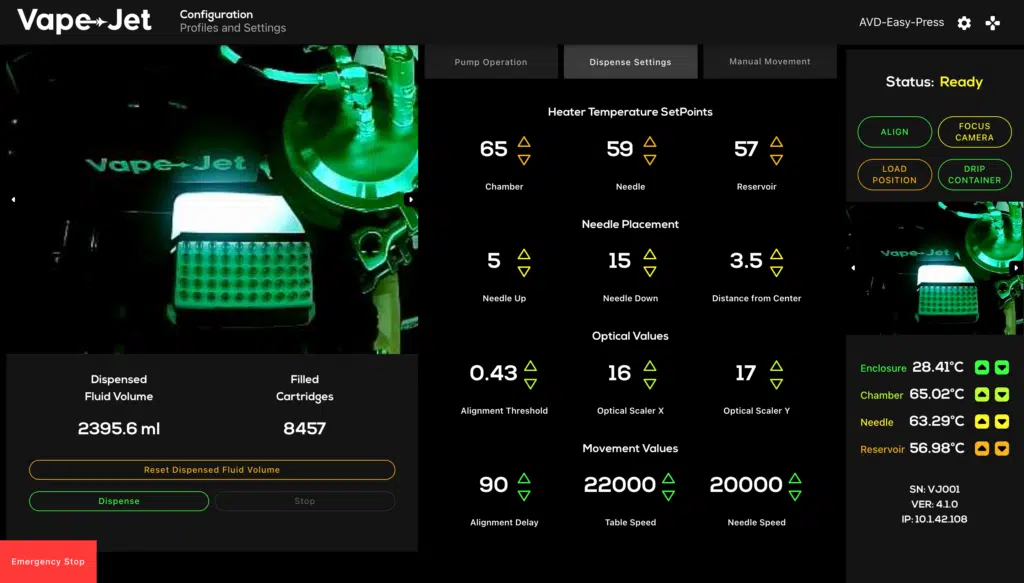Viewport: 1024px width, 583px height.
Task: Click the small camera preview thumbnail
Action: [x=935, y=268]
